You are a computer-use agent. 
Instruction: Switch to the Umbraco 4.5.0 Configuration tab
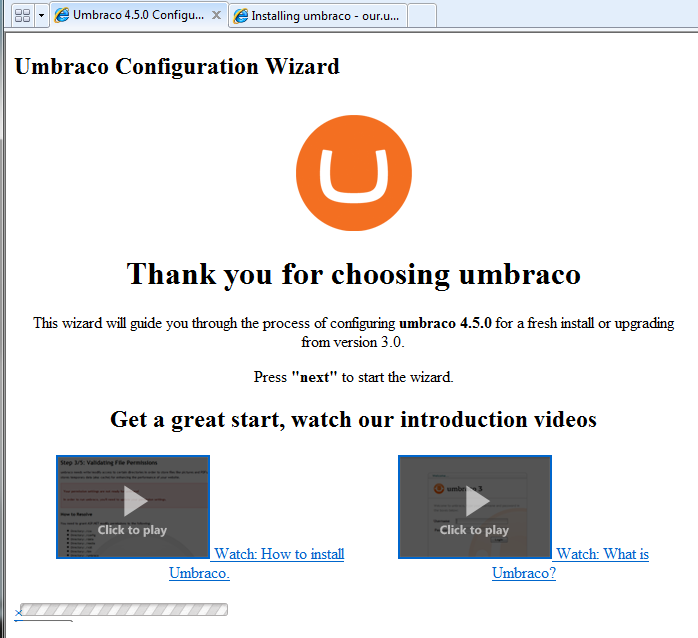pyautogui.click(x=138, y=15)
